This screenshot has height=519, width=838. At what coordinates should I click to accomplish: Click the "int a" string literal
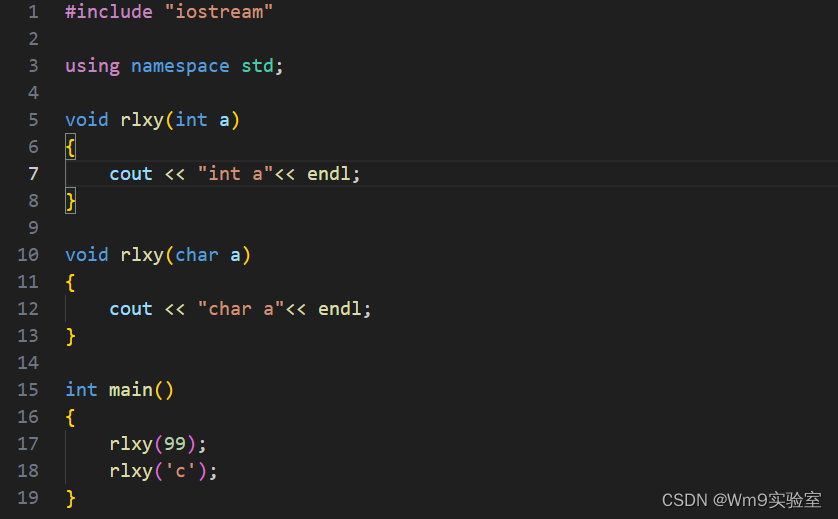pyautogui.click(x=235, y=174)
